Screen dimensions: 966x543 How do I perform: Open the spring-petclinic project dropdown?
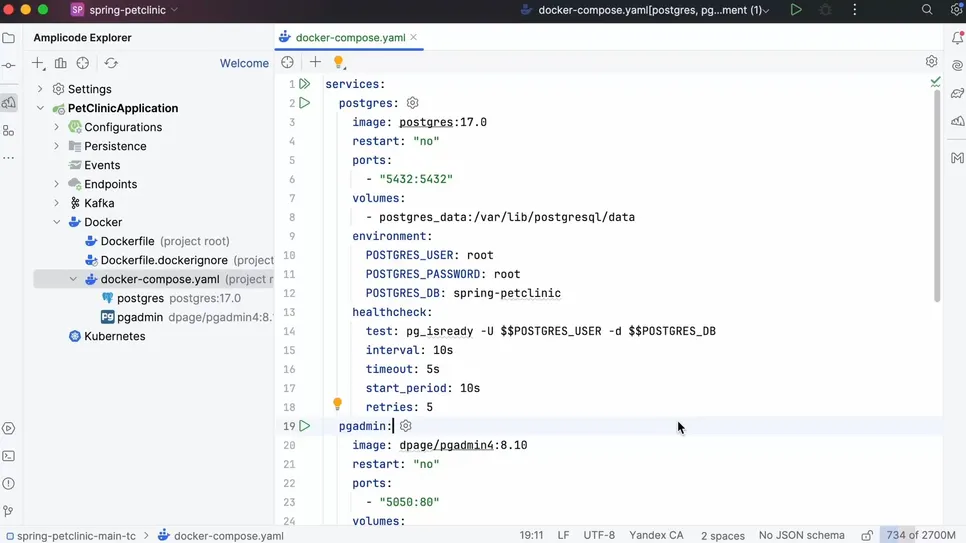(124, 10)
